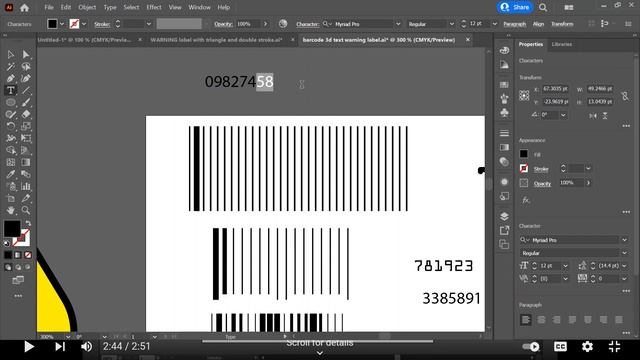The height and width of the screenshot is (360, 640).
Task: Select the Magic Wand tool
Action: tap(11, 66)
